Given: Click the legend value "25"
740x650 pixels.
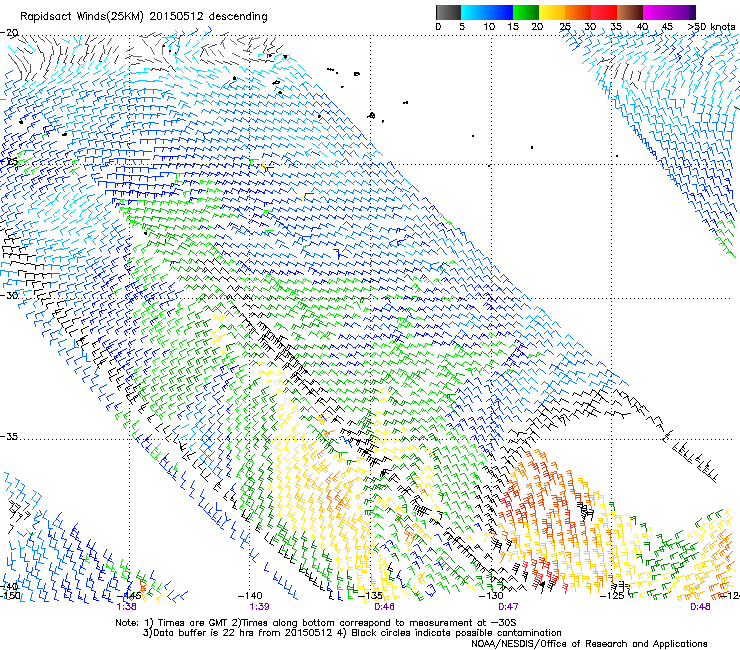Looking at the screenshot, I should pyautogui.click(x=565, y=26).
